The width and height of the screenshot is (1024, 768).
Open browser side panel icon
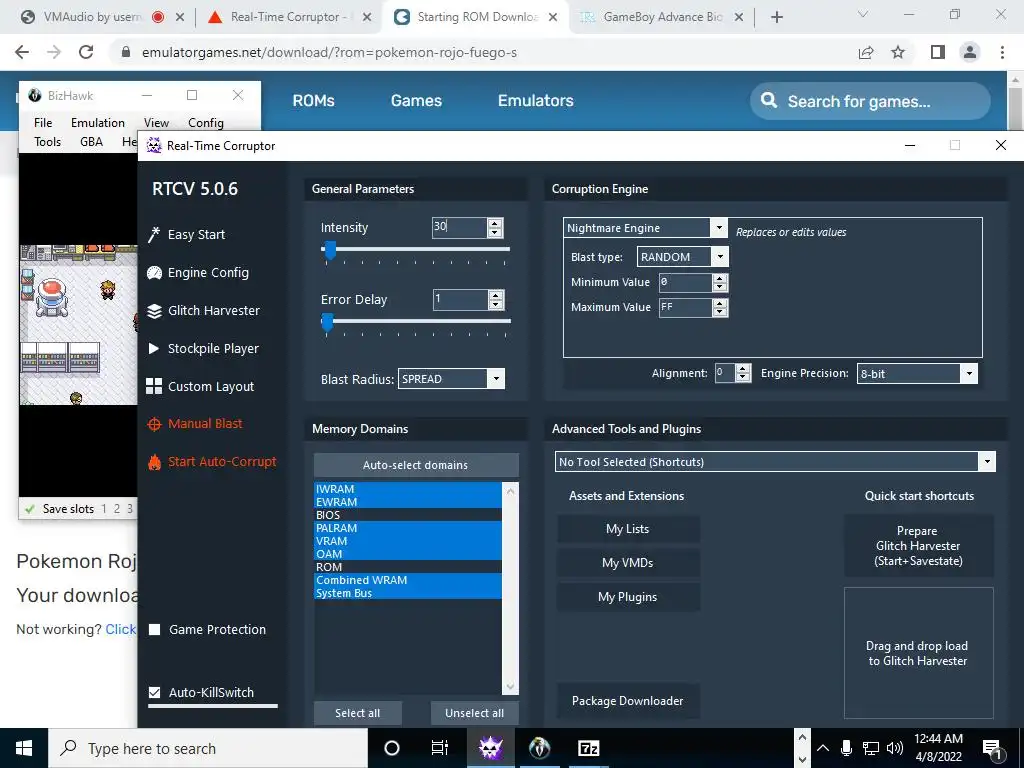click(938, 52)
